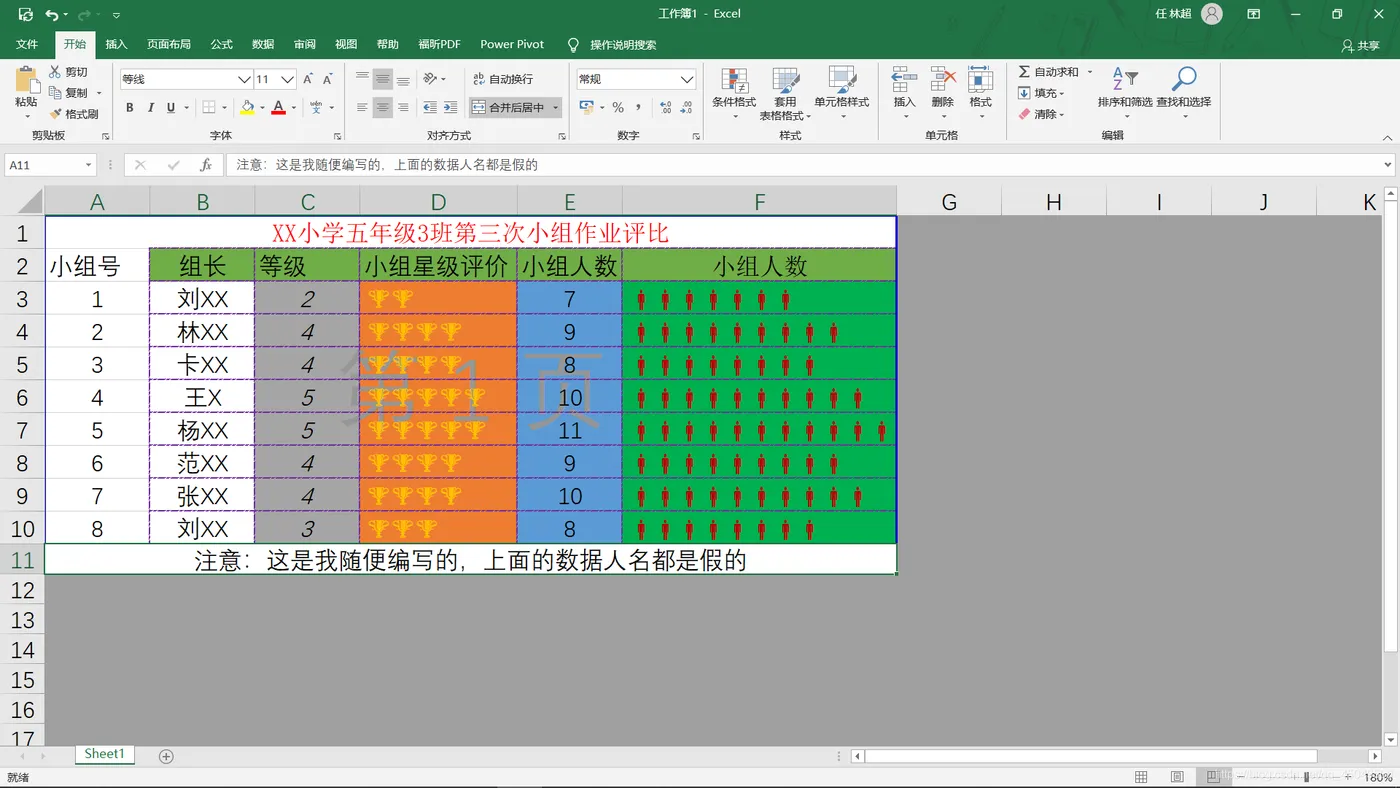1400x788 pixels.
Task: Expand the Fill (填充) dropdown
Action: [x=1062, y=93]
